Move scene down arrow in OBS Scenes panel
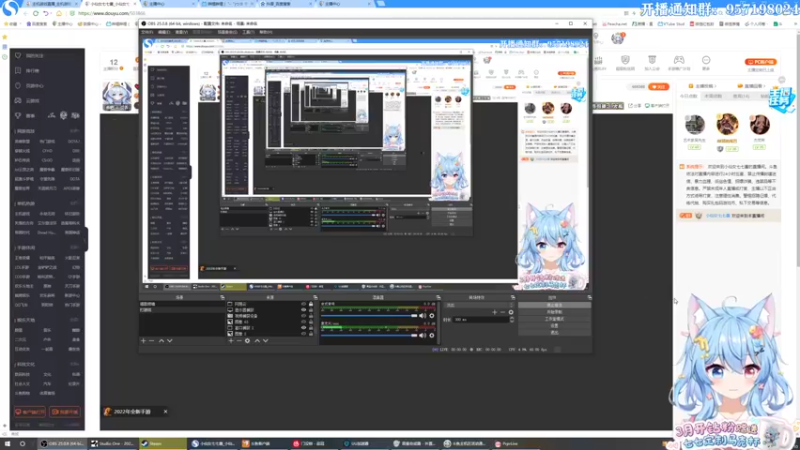Image resolution: width=800 pixels, height=450 pixels. (169, 340)
